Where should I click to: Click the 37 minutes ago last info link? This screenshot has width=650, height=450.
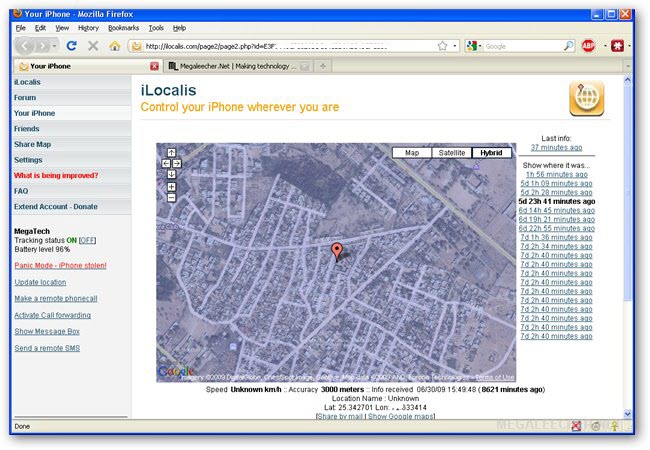[x=557, y=148]
